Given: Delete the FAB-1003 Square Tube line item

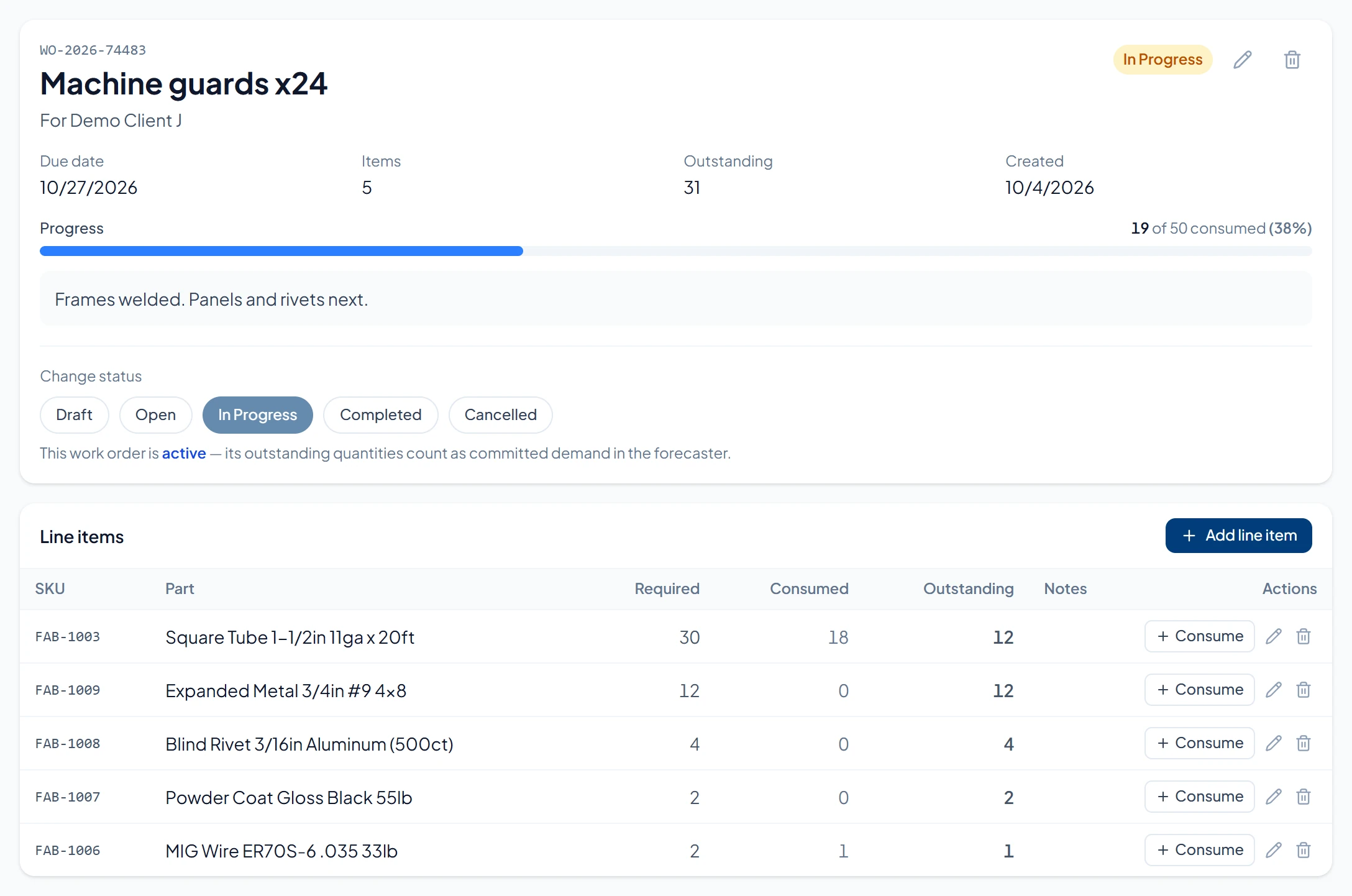Looking at the screenshot, I should click(x=1304, y=636).
